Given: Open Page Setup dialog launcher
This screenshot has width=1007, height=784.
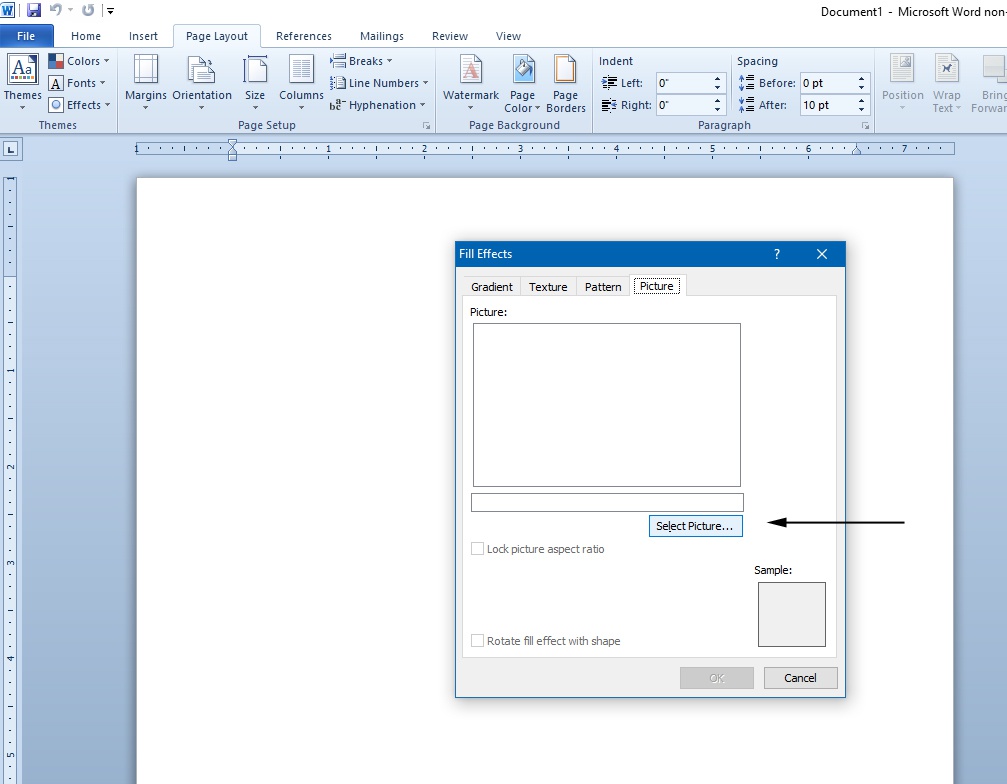Looking at the screenshot, I should point(426,126).
